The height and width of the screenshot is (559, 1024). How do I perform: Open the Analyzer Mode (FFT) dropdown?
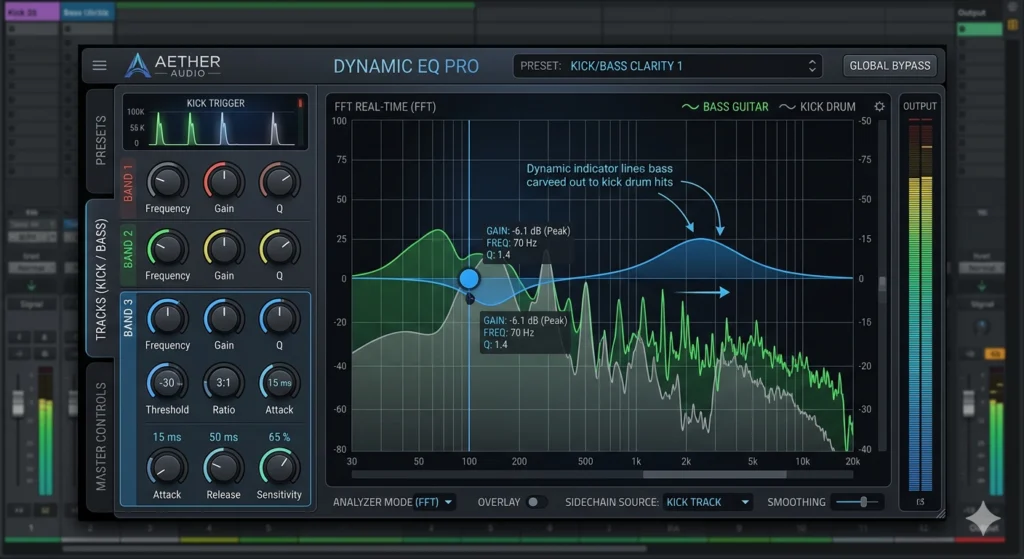point(434,502)
